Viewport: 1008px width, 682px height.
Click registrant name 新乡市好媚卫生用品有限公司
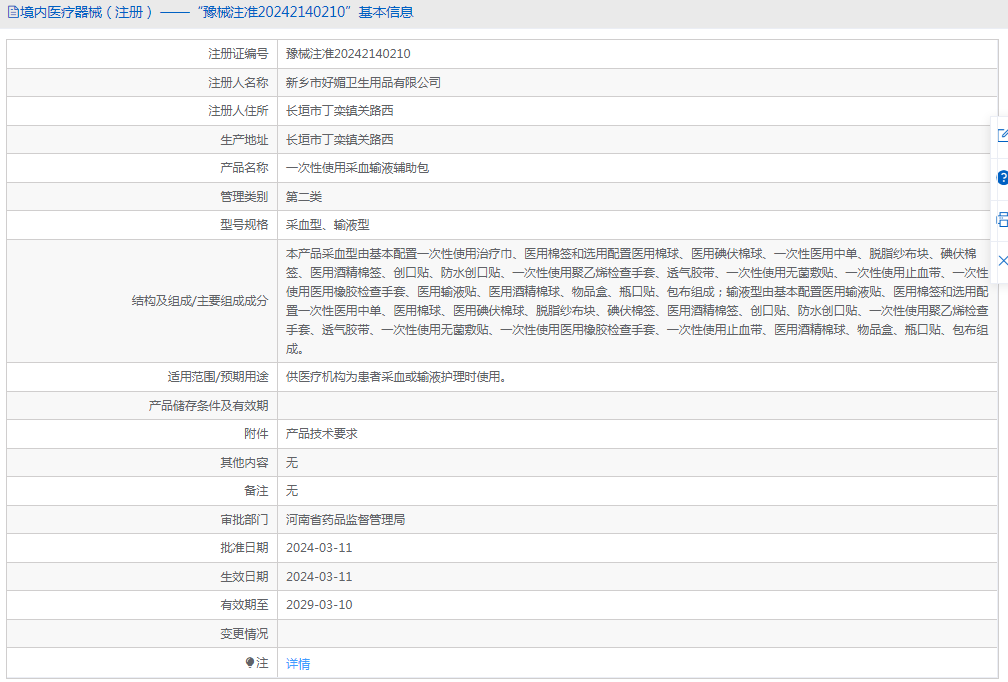click(363, 82)
